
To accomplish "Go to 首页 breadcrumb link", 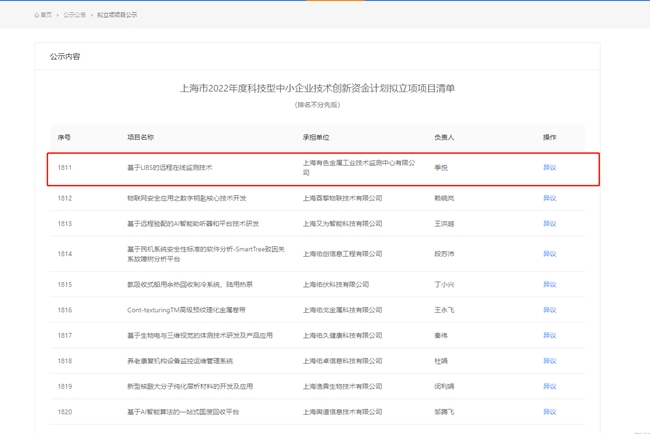I will tap(46, 15).
